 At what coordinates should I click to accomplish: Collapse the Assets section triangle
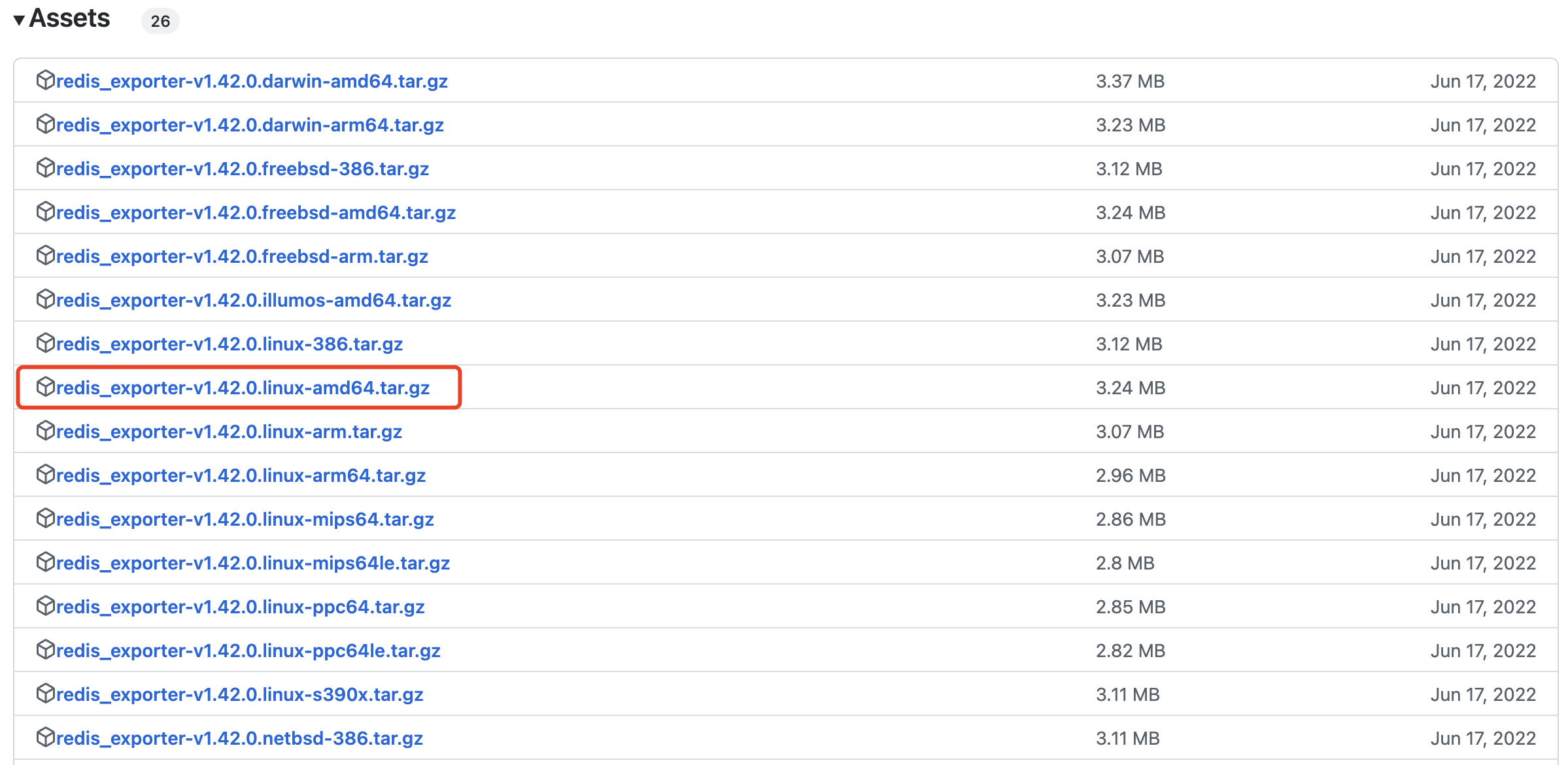click(x=19, y=20)
